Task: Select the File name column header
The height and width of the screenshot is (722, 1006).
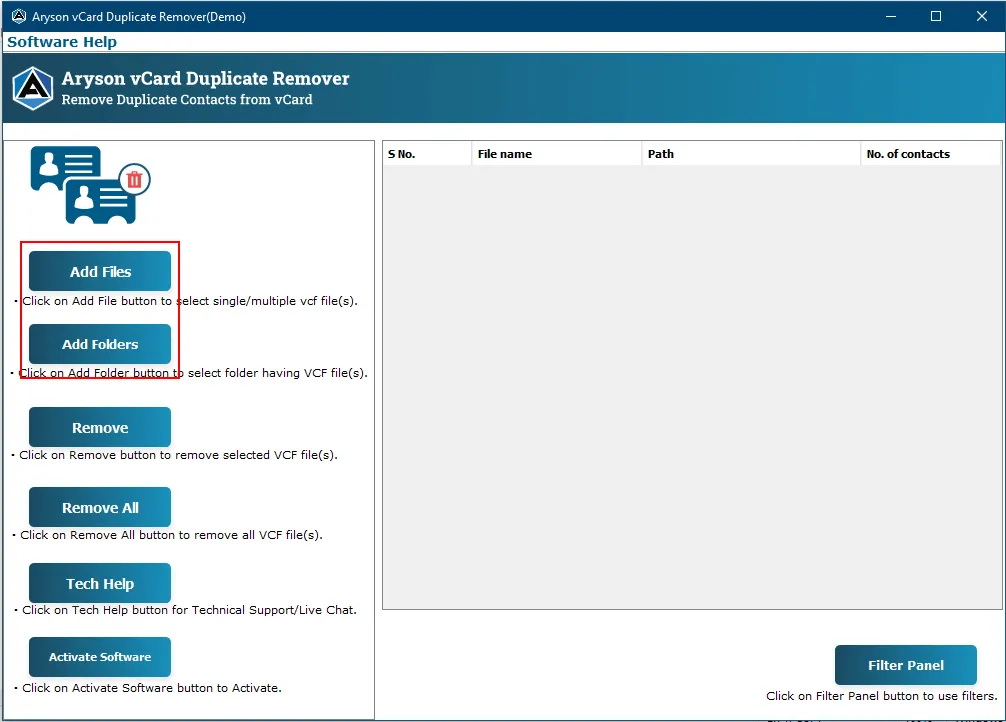Action: pyautogui.click(x=556, y=154)
